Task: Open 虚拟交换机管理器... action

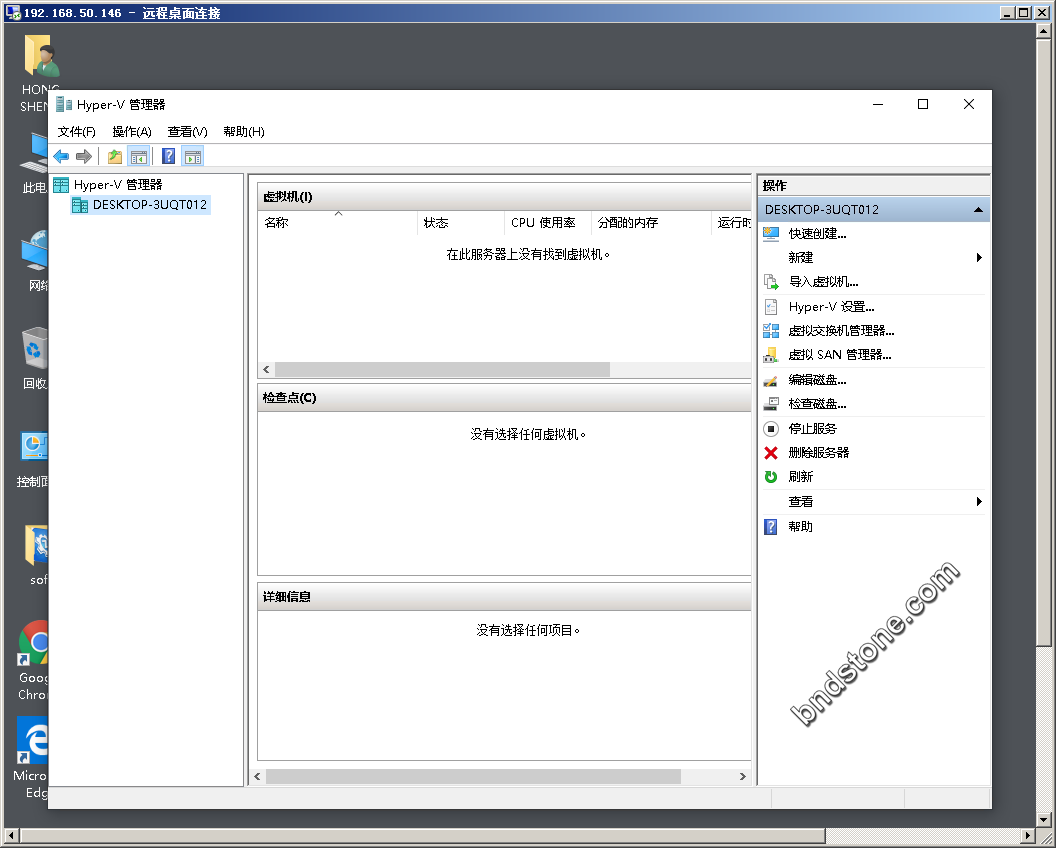Action: (x=841, y=331)
